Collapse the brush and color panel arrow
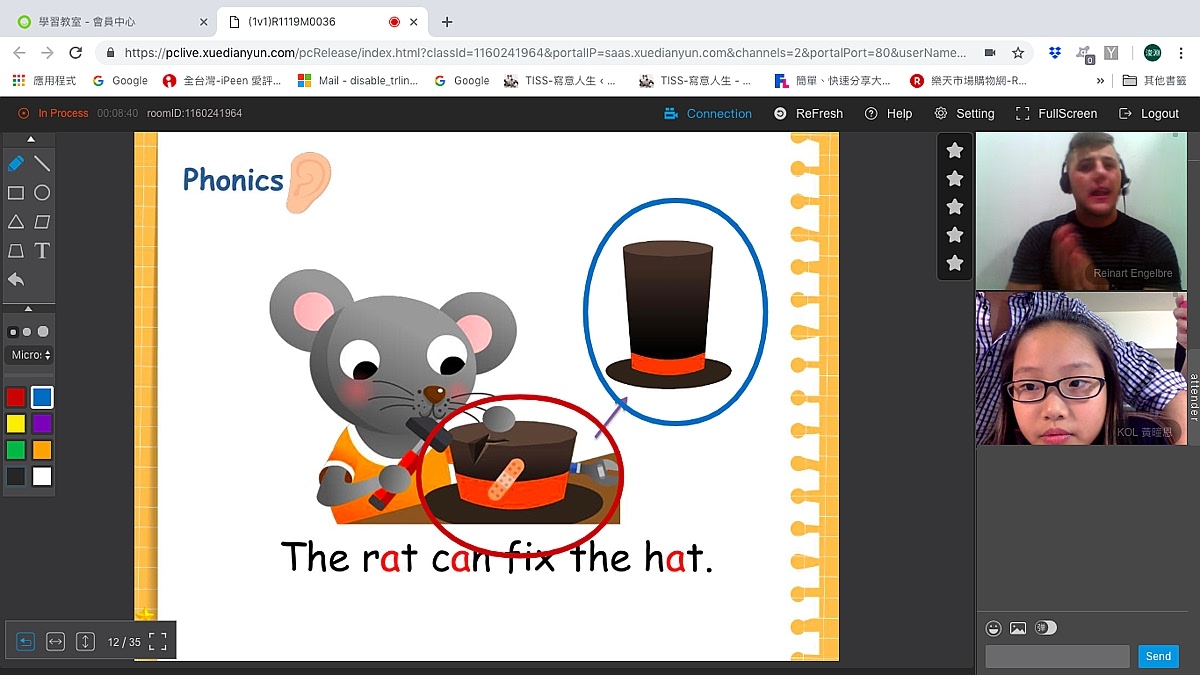 [x=28, y=308]
